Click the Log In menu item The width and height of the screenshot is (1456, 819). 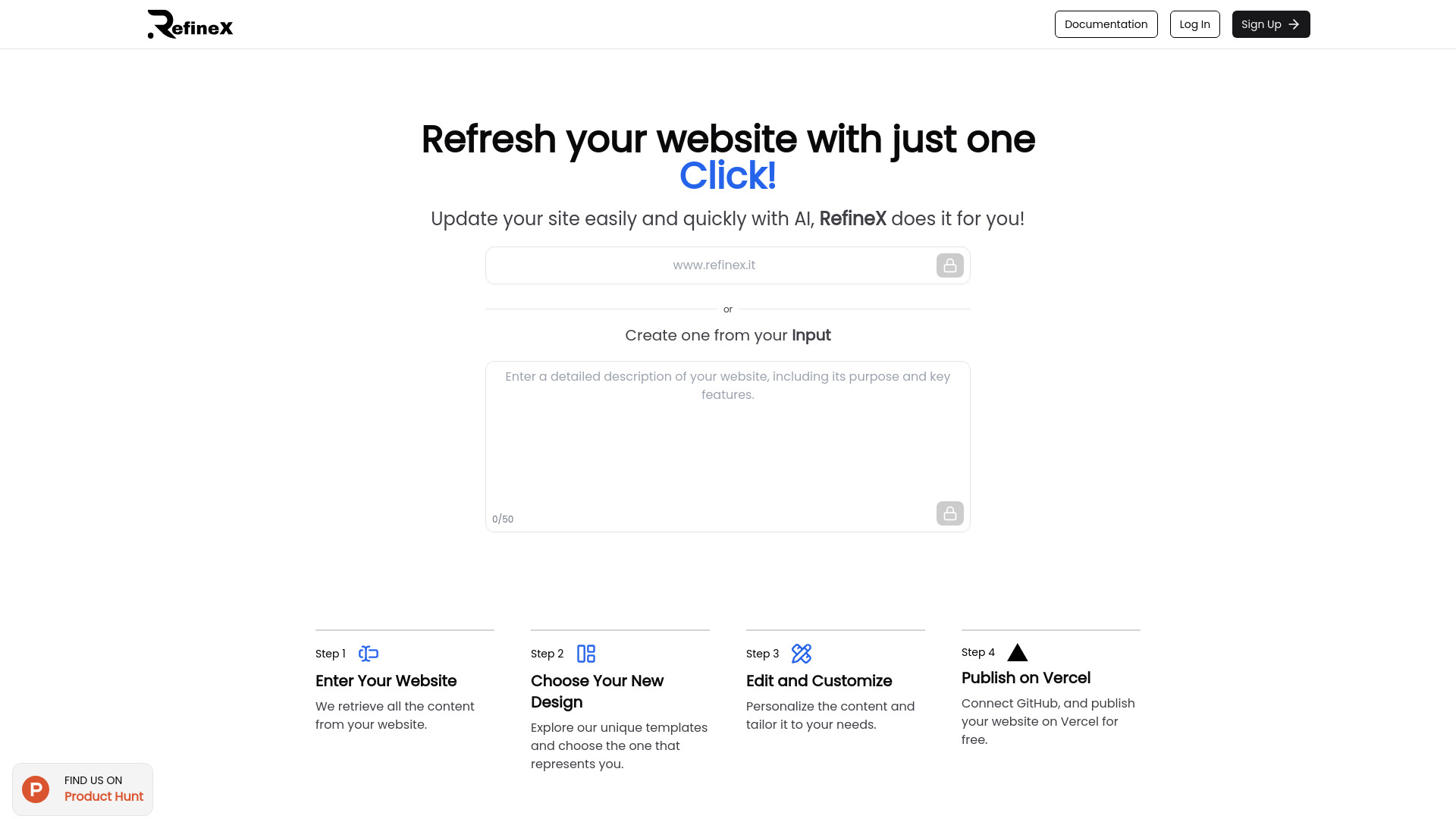(x=1194, y=24)
